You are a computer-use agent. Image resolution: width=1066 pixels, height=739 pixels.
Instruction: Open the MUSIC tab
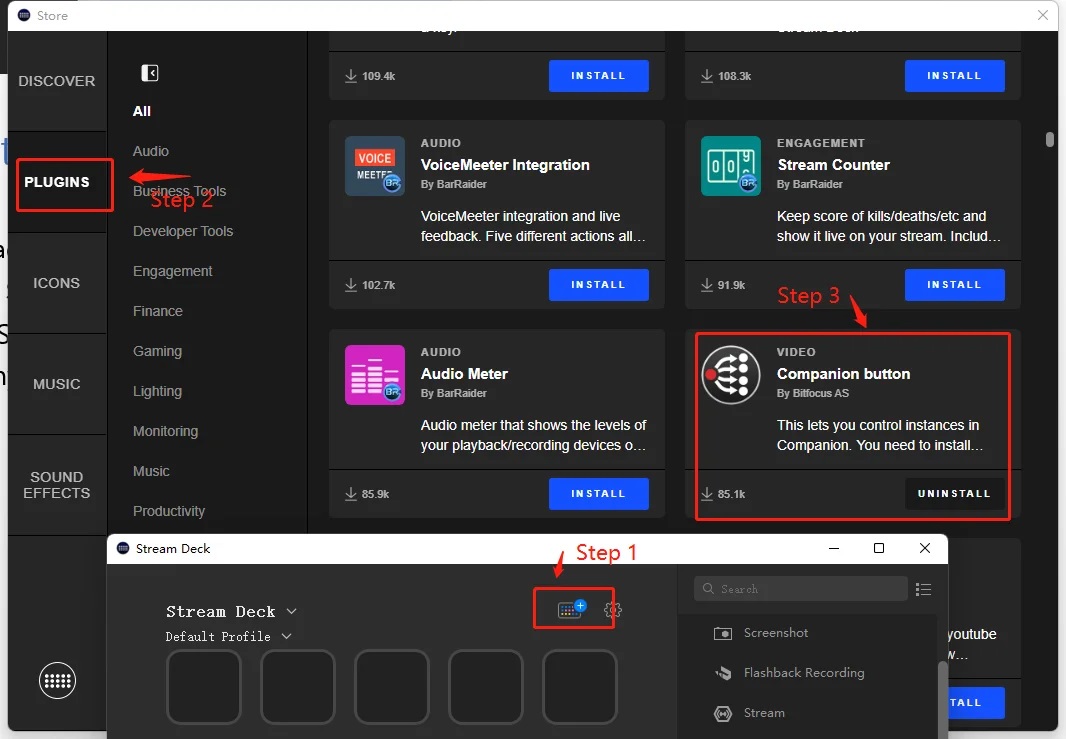pyautogui.click(x=57, y=384)
